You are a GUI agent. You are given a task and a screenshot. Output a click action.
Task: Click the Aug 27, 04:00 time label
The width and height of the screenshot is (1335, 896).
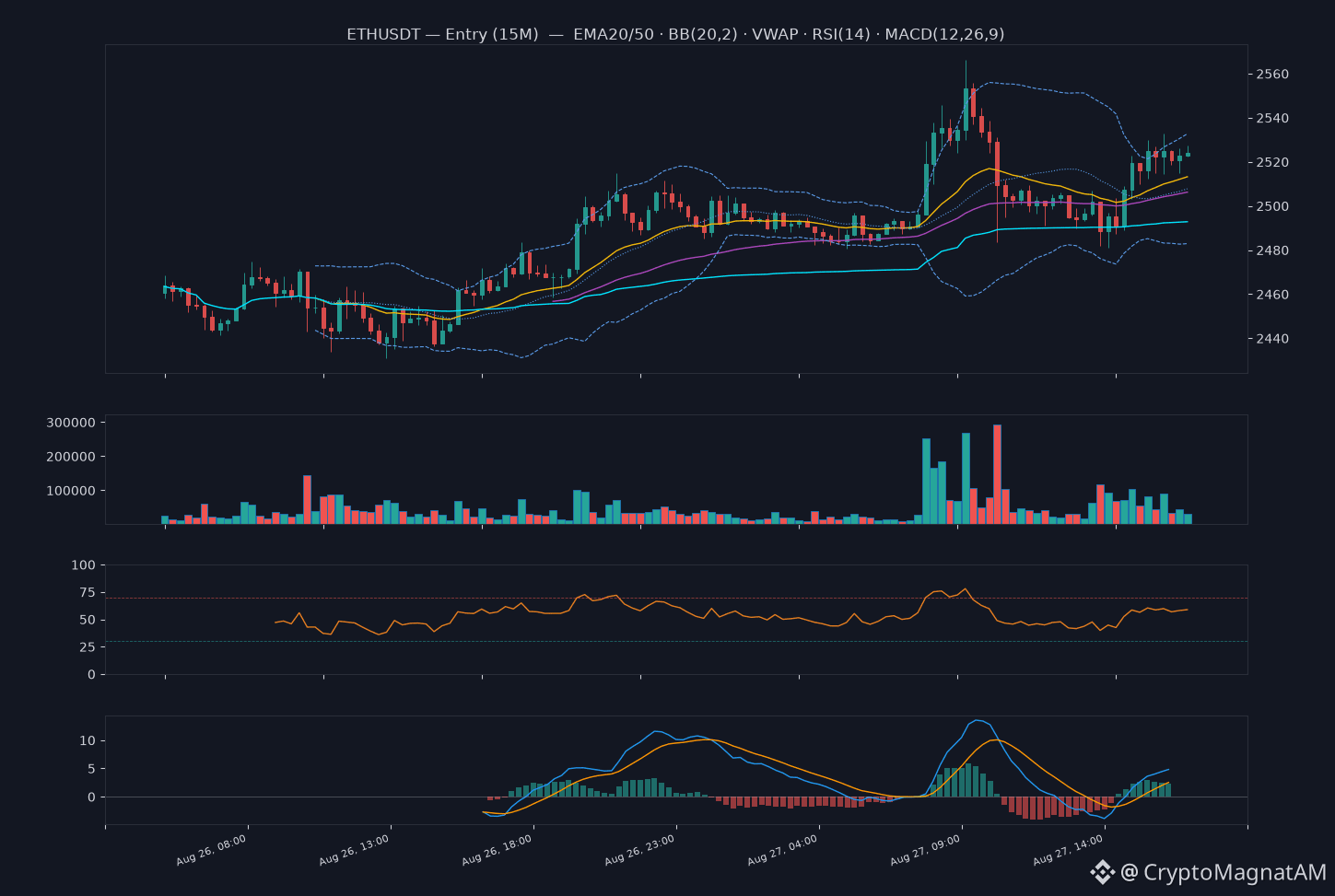tap(782, 851)
